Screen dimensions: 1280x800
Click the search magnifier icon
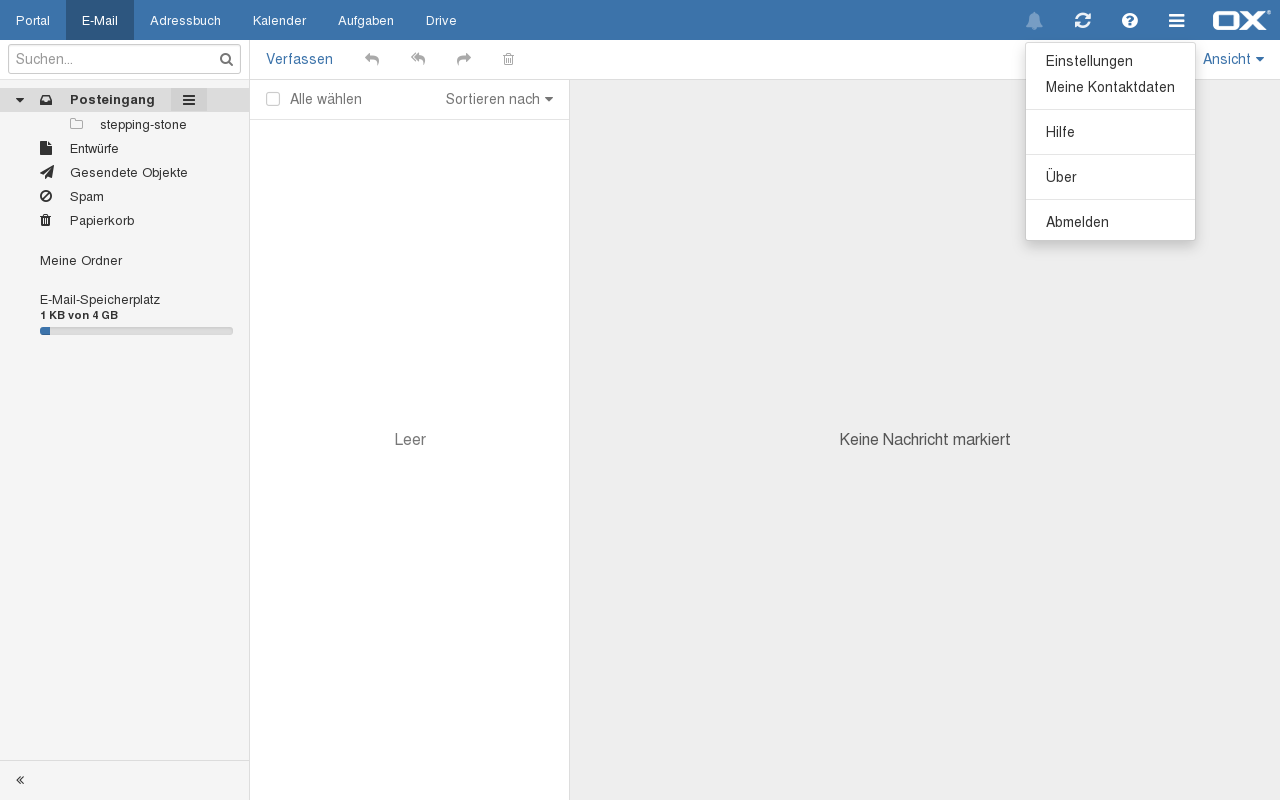click(226, 60)
